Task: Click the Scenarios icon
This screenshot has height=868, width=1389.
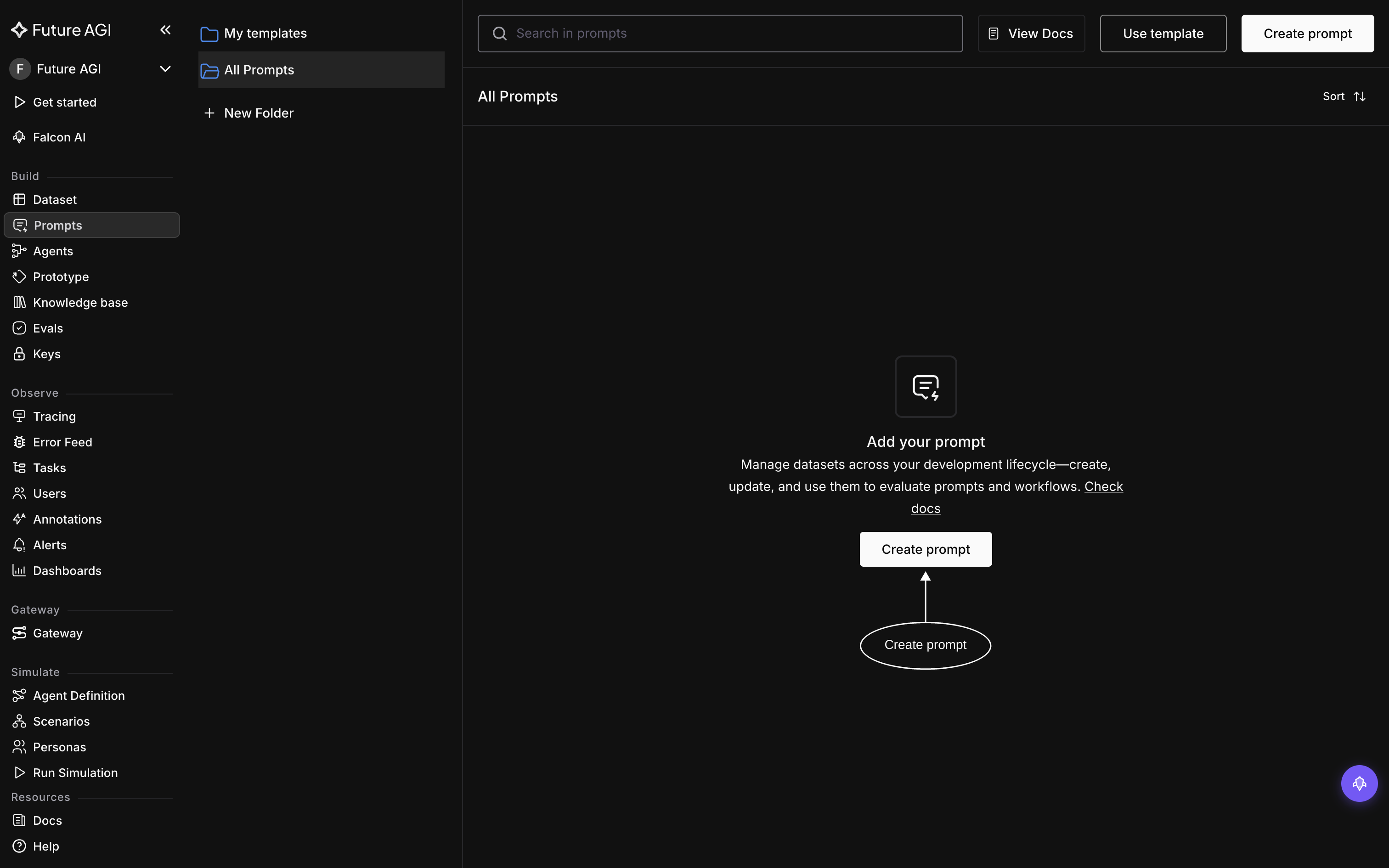Action: click(19, 721)
